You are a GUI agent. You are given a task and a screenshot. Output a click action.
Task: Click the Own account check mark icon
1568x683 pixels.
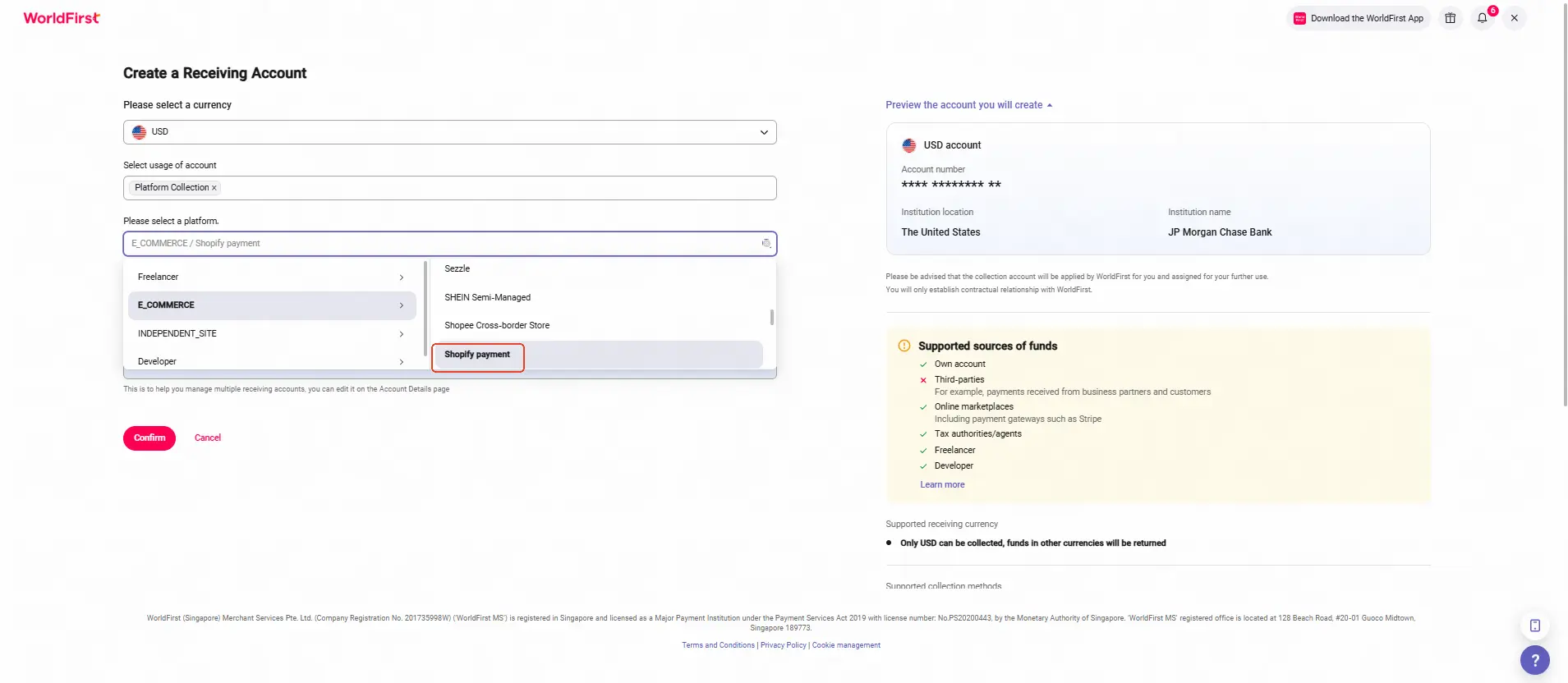coord(923,364)
